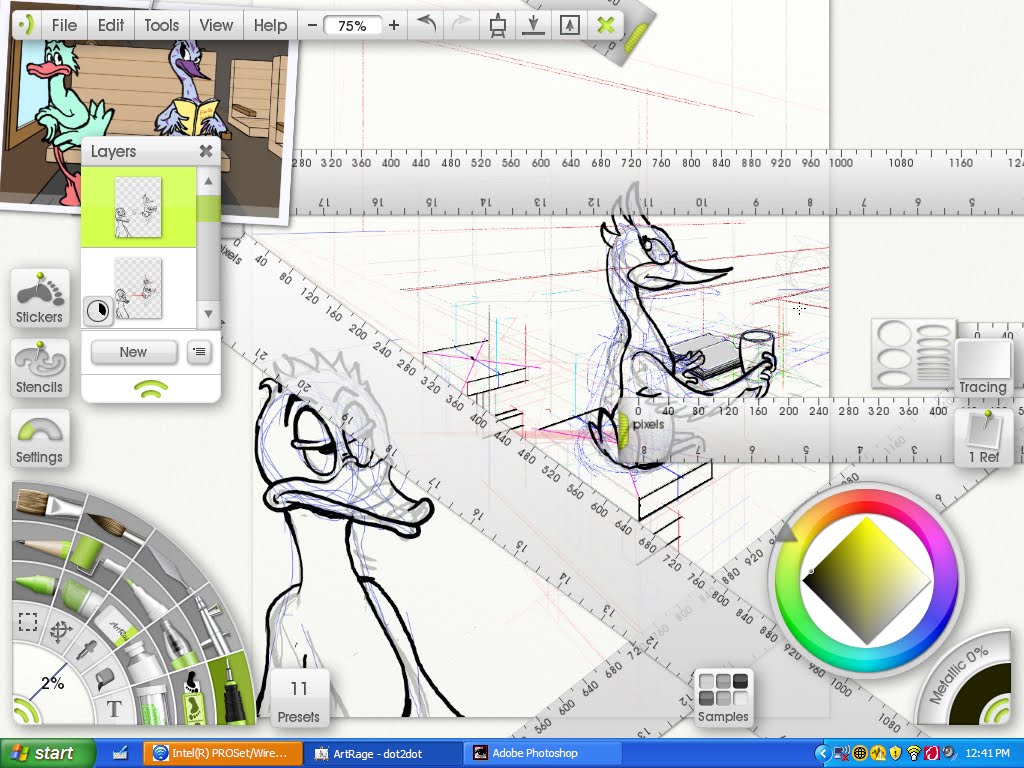The width and height of the screenshot is (1024, 768).
Task: Open the 1 Ref reference panel
Action: point(983,437)
